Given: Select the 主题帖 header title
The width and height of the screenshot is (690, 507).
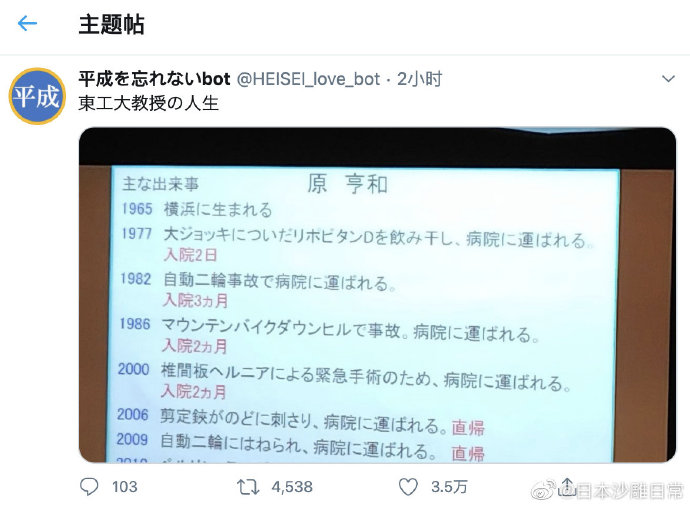Looking at the screenshot, I should [111, 24].
